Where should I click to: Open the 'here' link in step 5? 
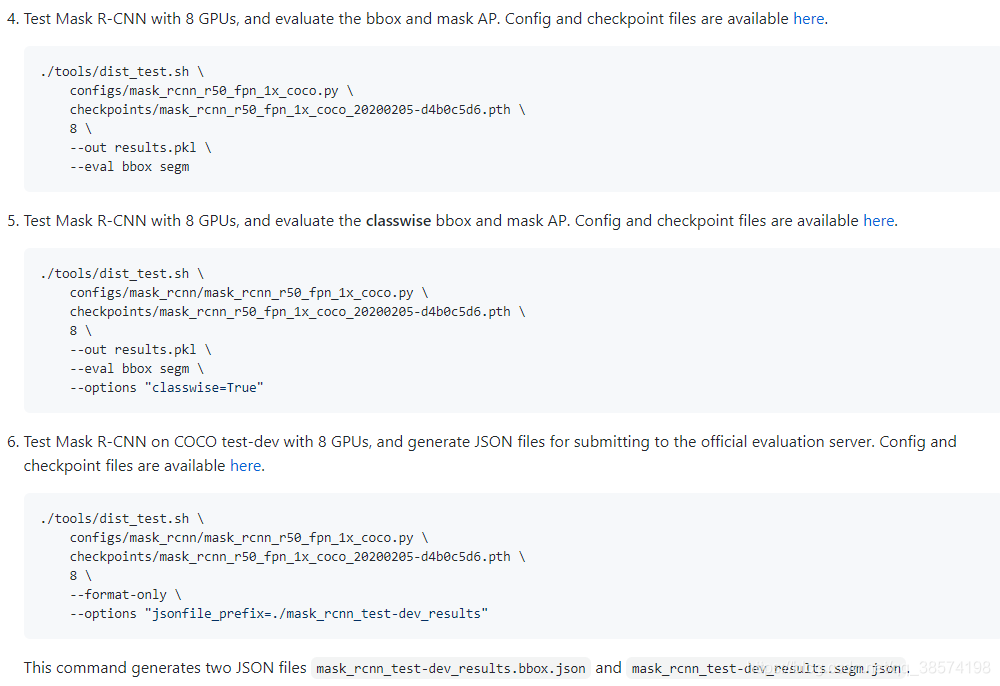(878, 221)
